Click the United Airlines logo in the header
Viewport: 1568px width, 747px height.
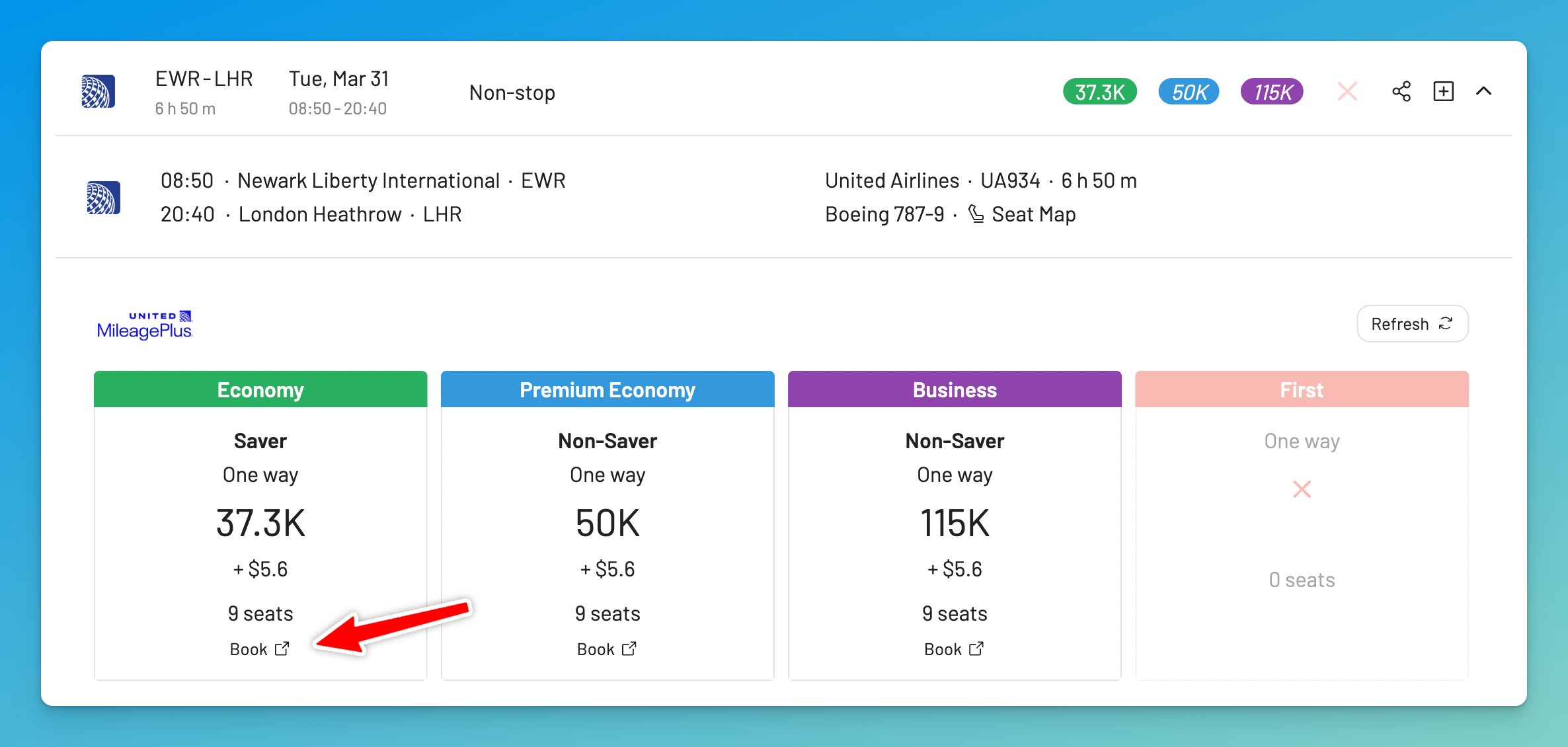tap(98, 91)
